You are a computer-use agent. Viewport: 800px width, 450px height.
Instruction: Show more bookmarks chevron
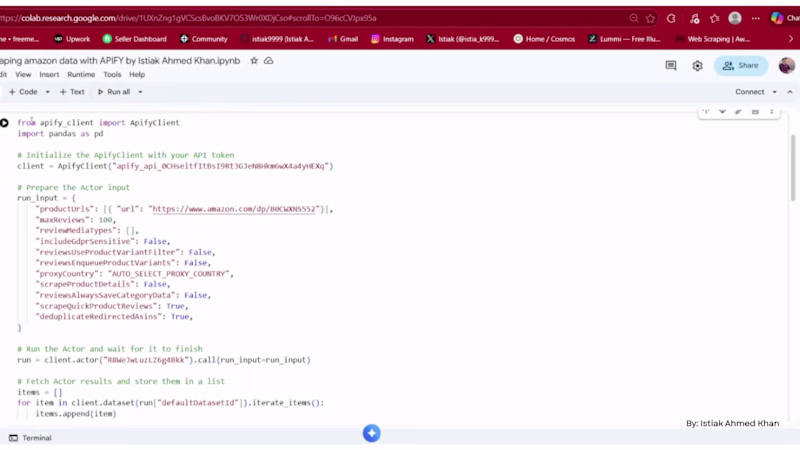click(791, 39)
